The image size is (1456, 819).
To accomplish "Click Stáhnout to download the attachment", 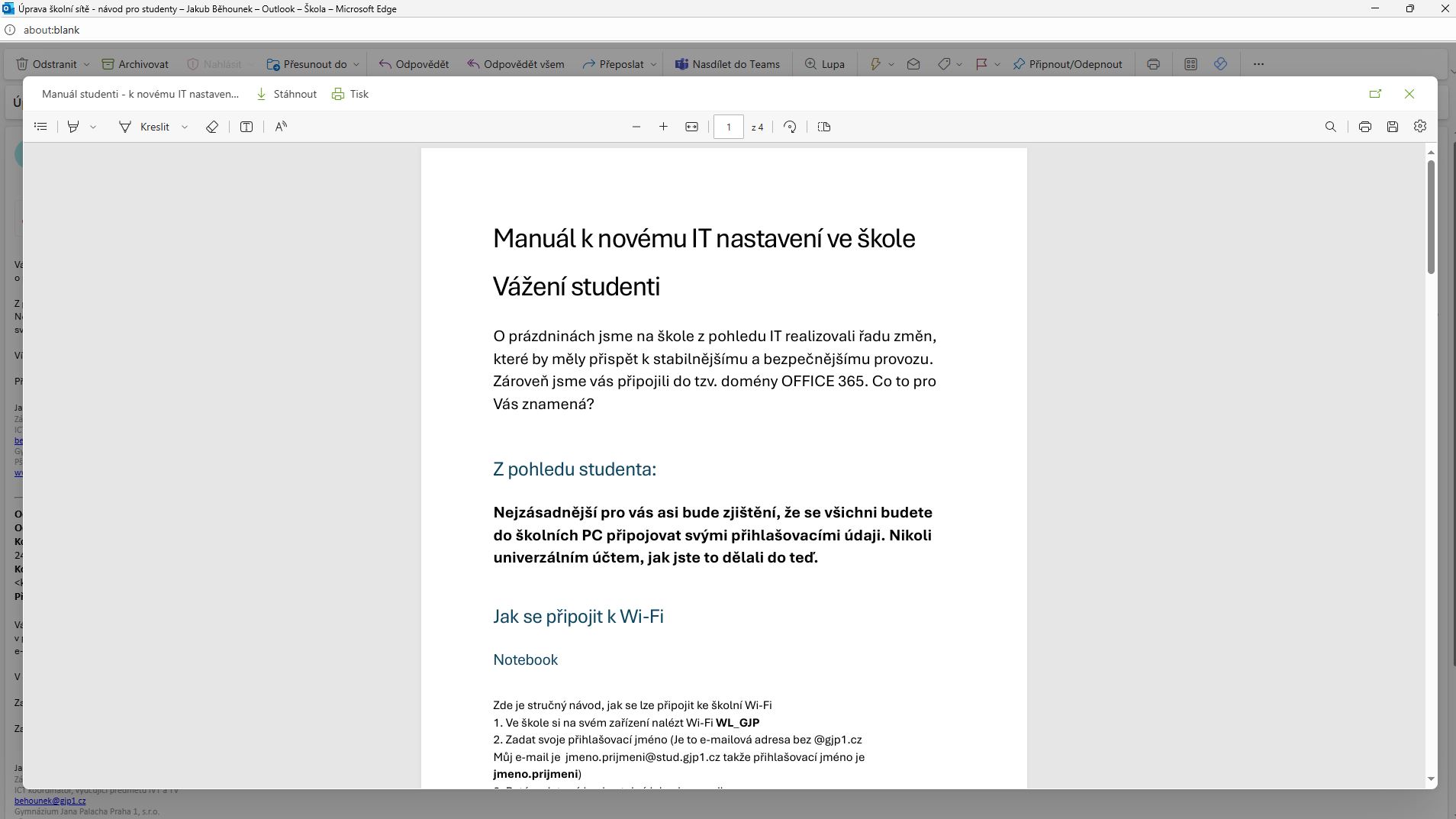I will (x=286, y=94).
